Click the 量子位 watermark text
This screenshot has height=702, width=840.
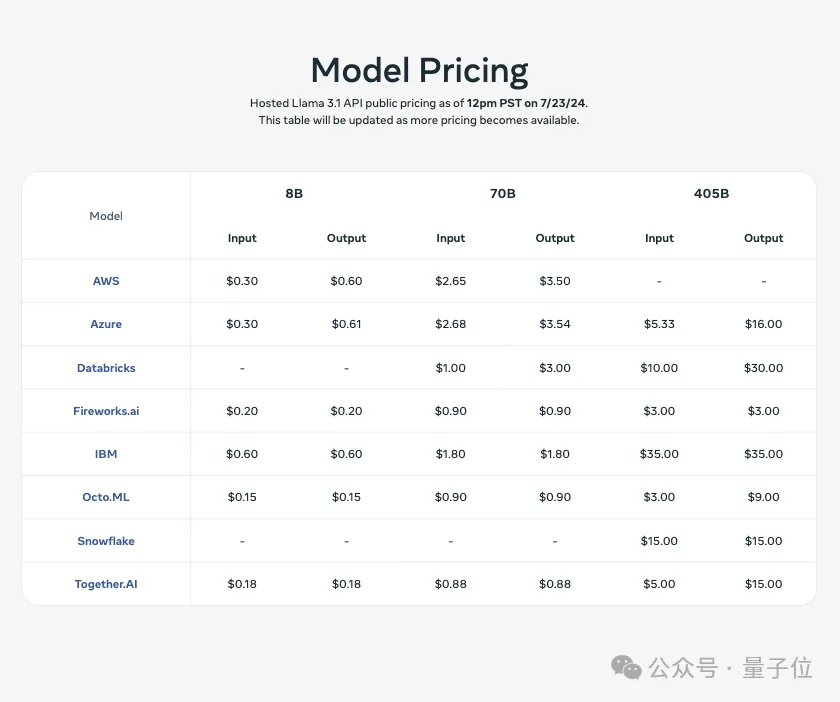pos(777,668)
